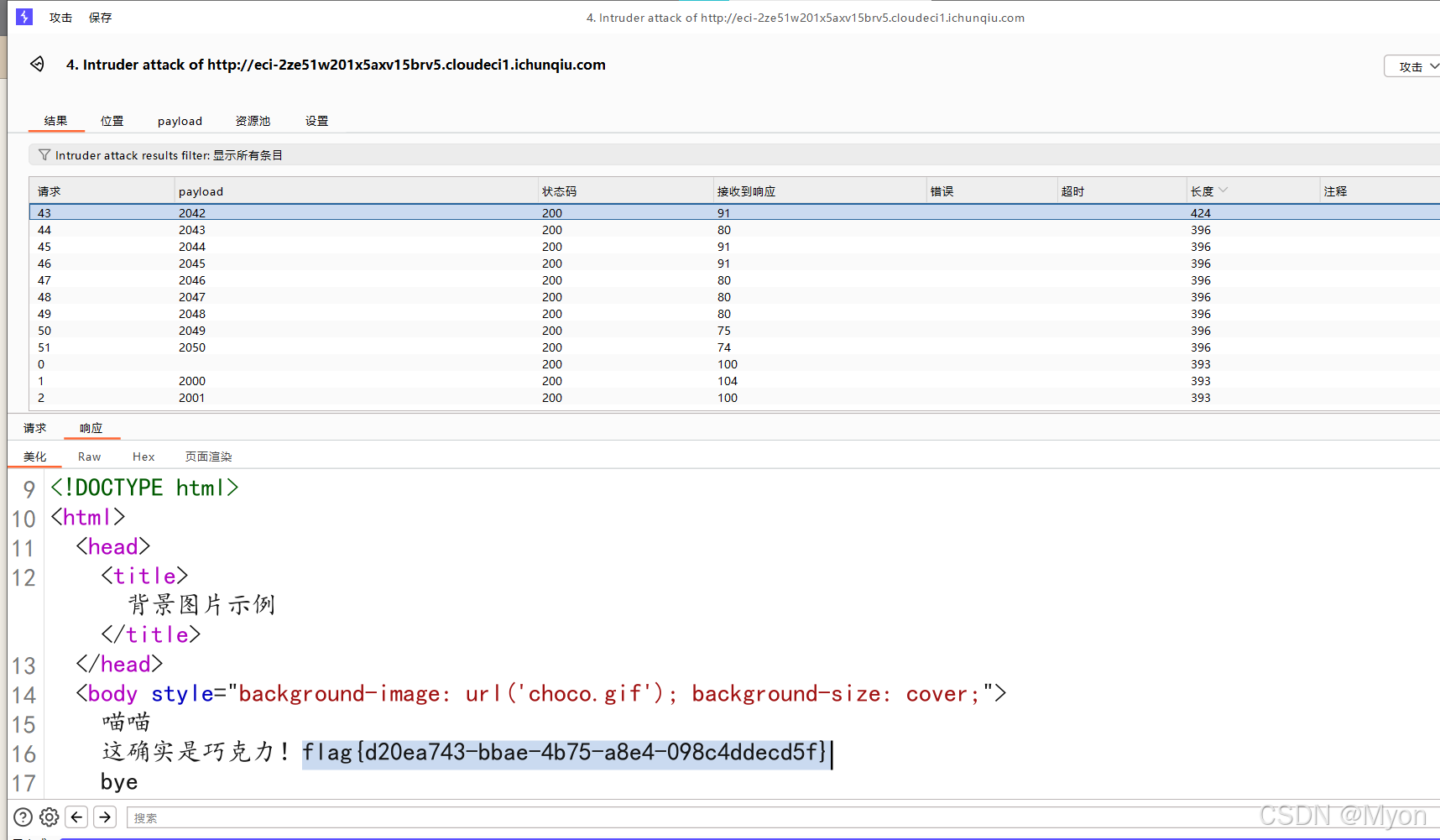Click the bye text line

119,782
